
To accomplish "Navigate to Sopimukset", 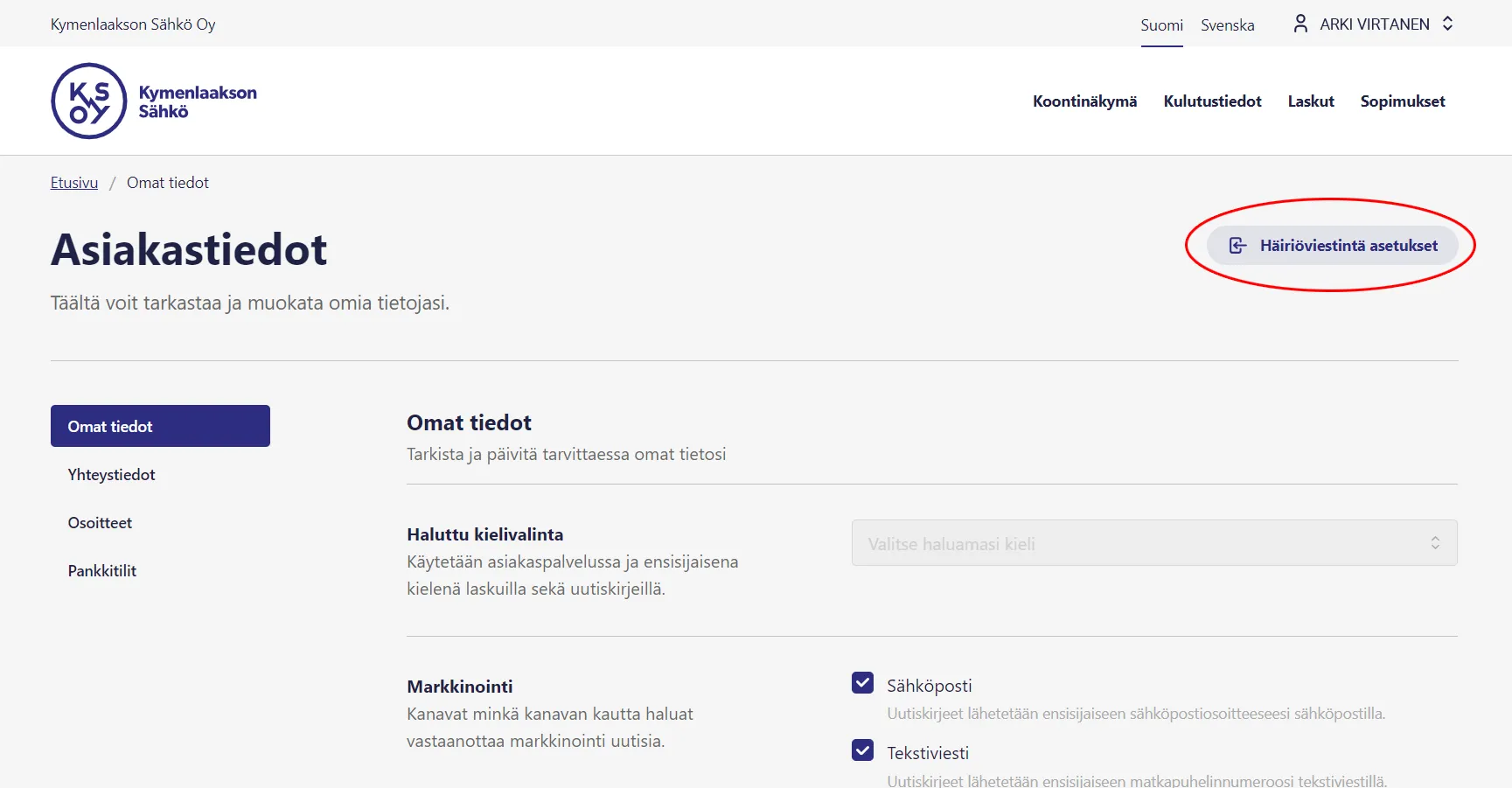I will 1402,101.
